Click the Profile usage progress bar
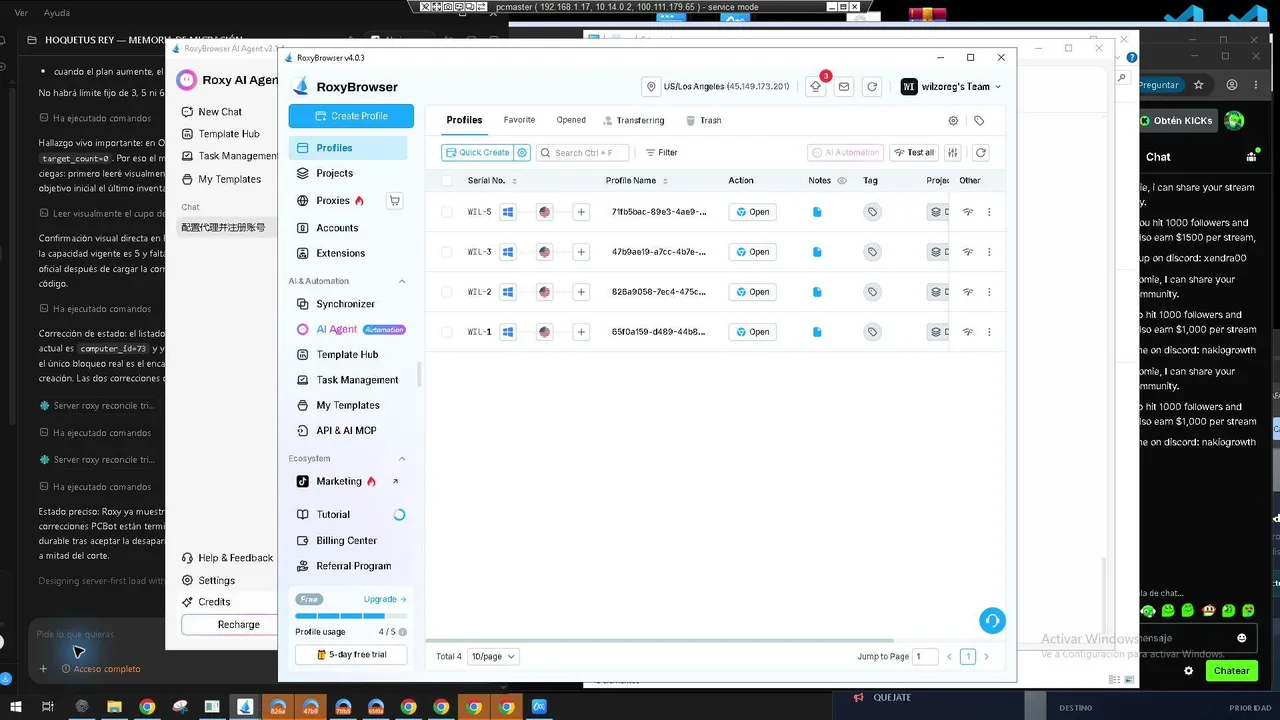This screenshot has width=1280, height=720. coord(351,616)
